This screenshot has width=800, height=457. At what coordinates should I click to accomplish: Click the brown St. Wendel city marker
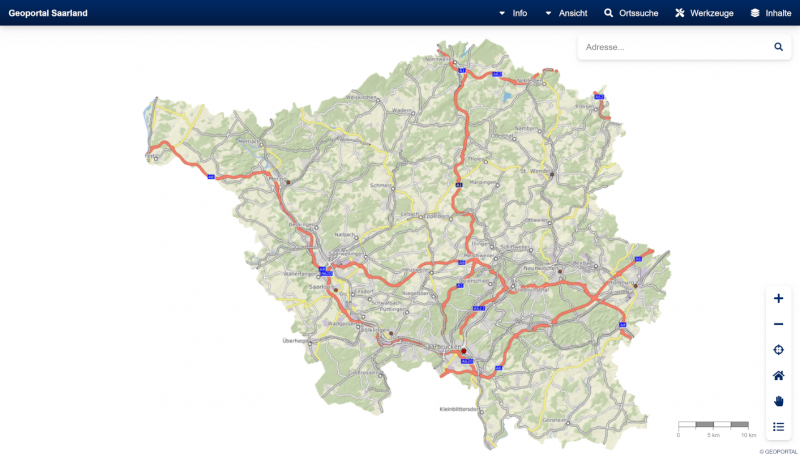[552, 174]
